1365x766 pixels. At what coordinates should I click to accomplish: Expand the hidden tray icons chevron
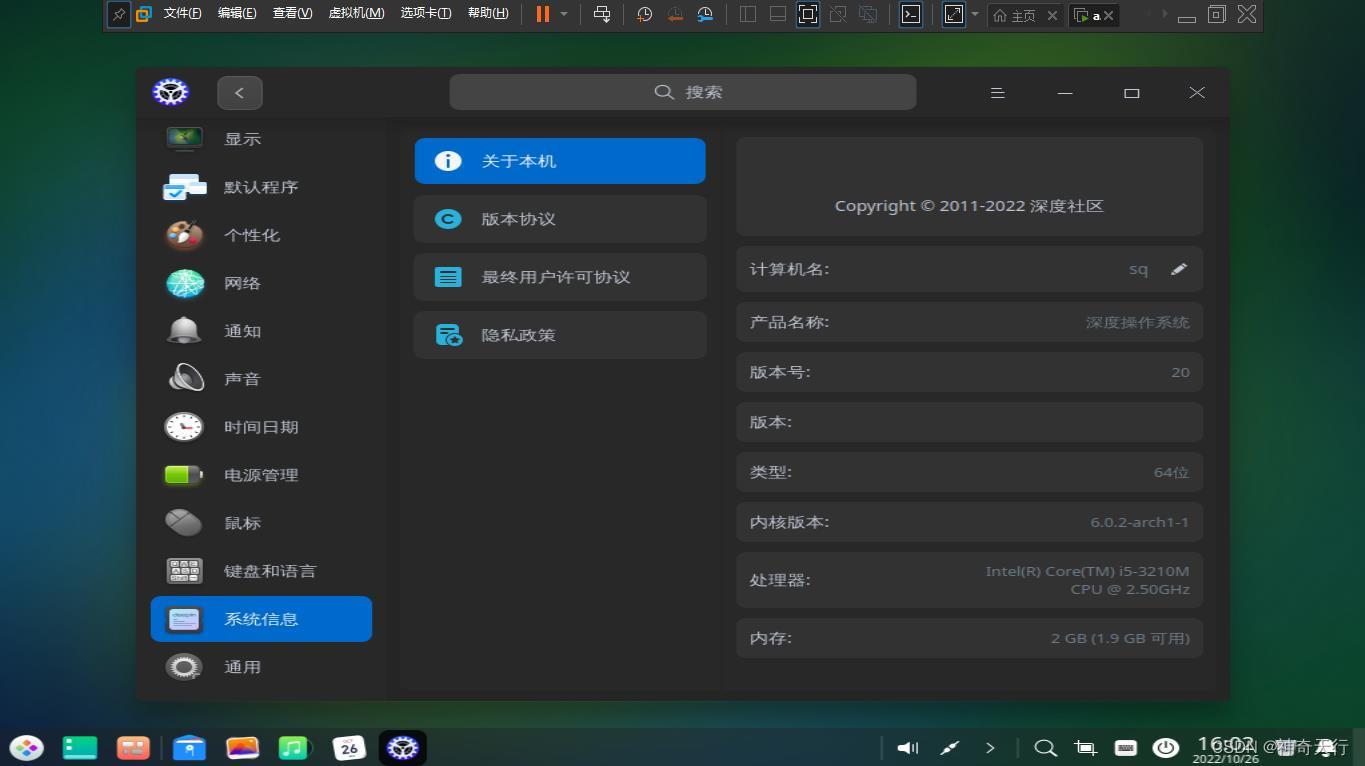(x=990, y=747)
